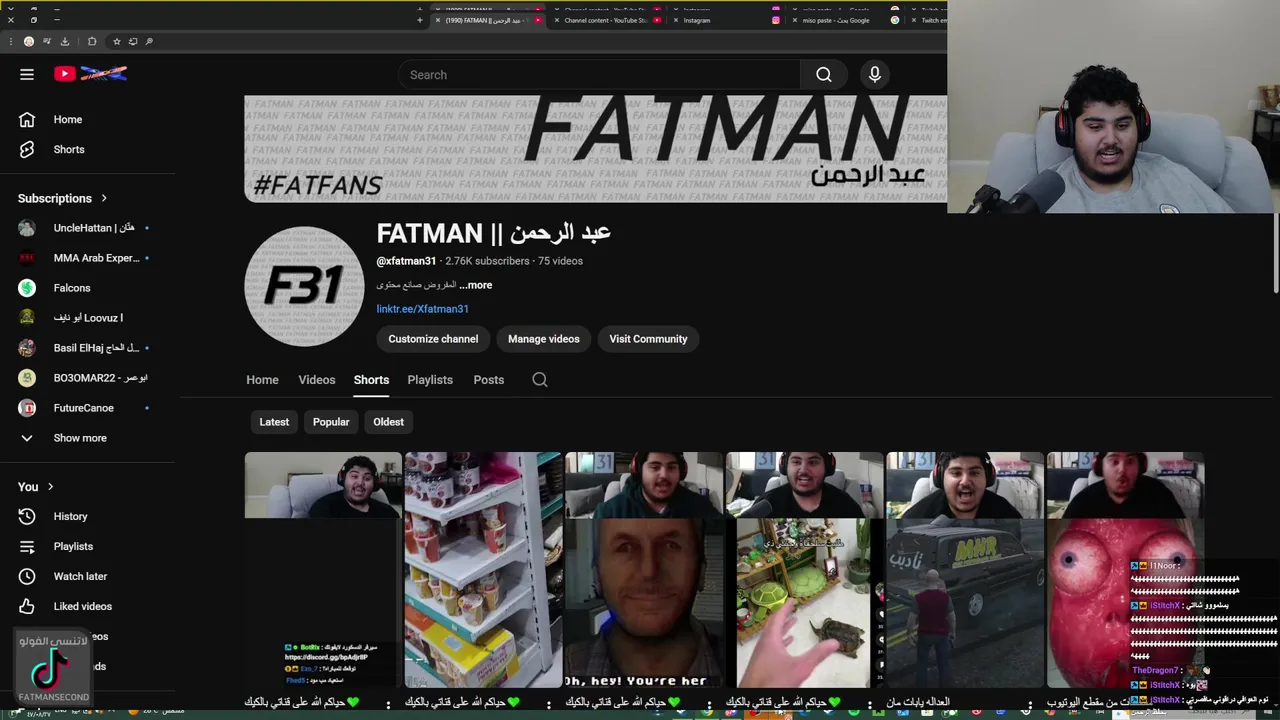Switch to the Posts tab

click(x=488, y=380)
